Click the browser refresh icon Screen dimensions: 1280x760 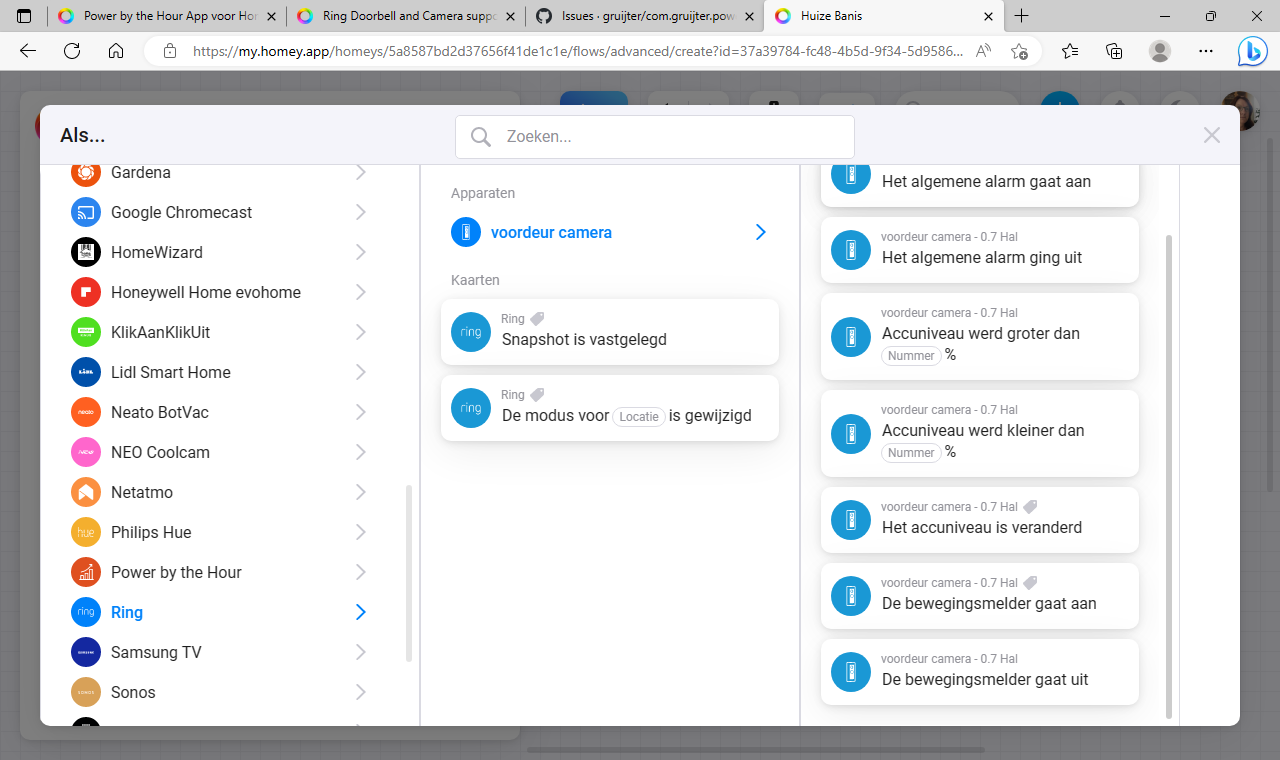(72, 51)
